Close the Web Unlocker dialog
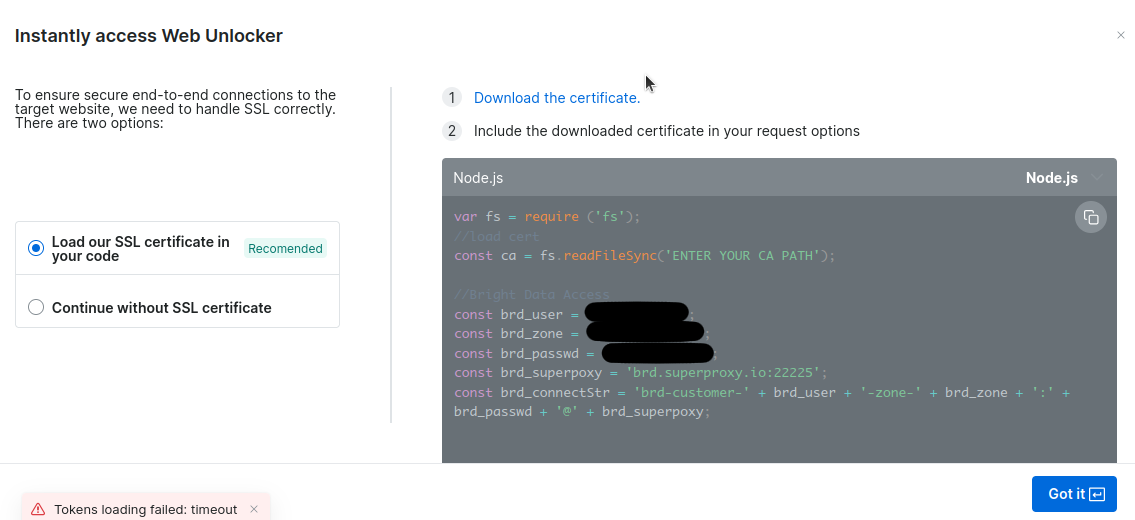 (1121, 35)
